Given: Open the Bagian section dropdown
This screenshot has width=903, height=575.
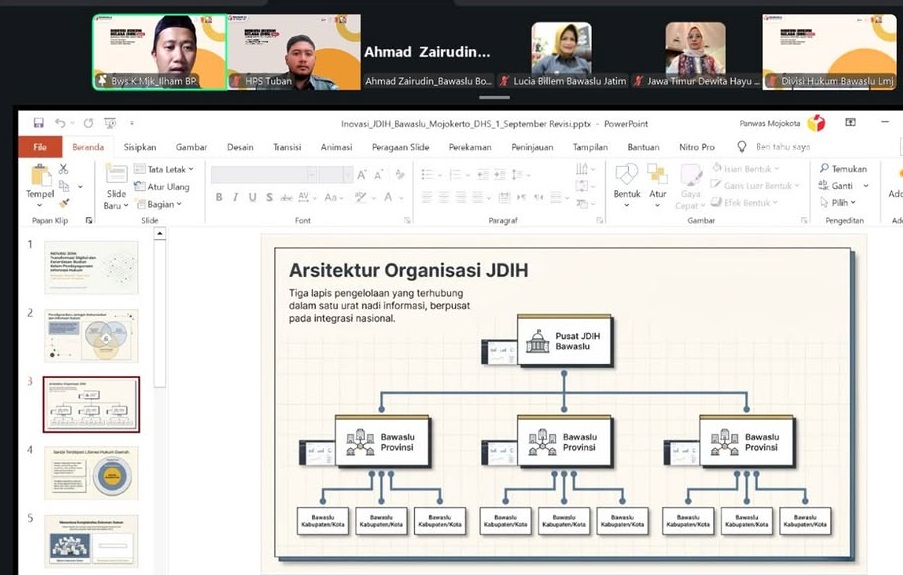Looking at the screenshot, I should click(x=159, y=204).
